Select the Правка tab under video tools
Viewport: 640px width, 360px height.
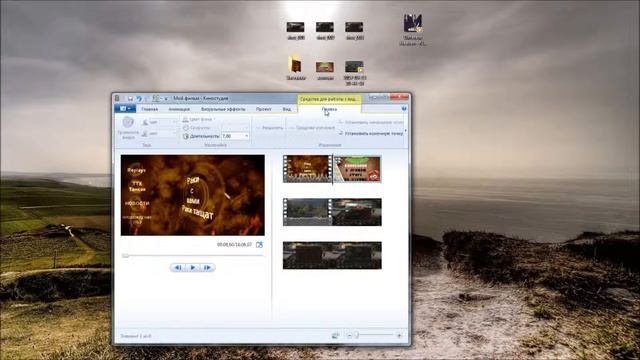(329, 109)
